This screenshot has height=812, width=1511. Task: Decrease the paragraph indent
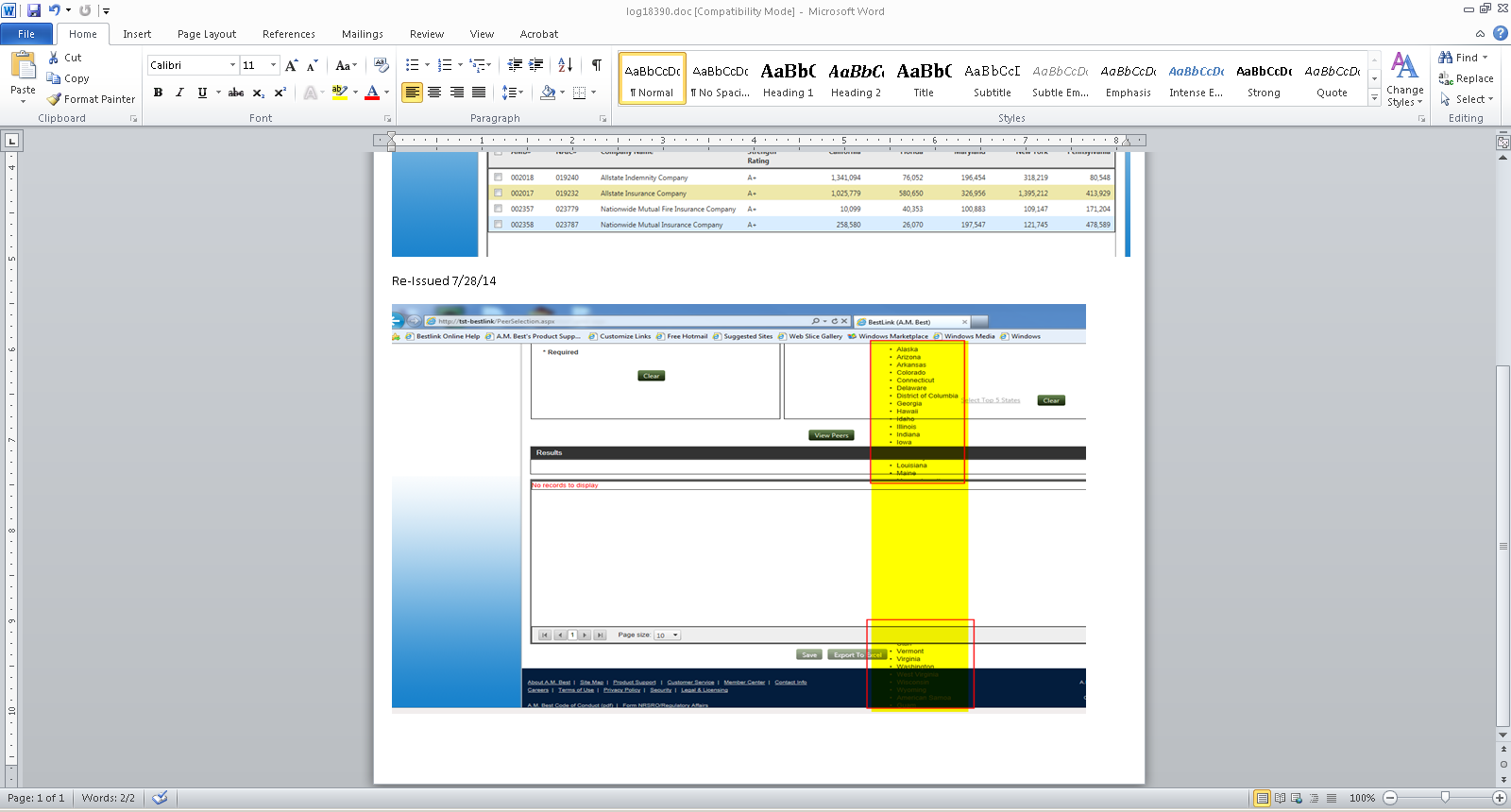click(x=515, y=65)
